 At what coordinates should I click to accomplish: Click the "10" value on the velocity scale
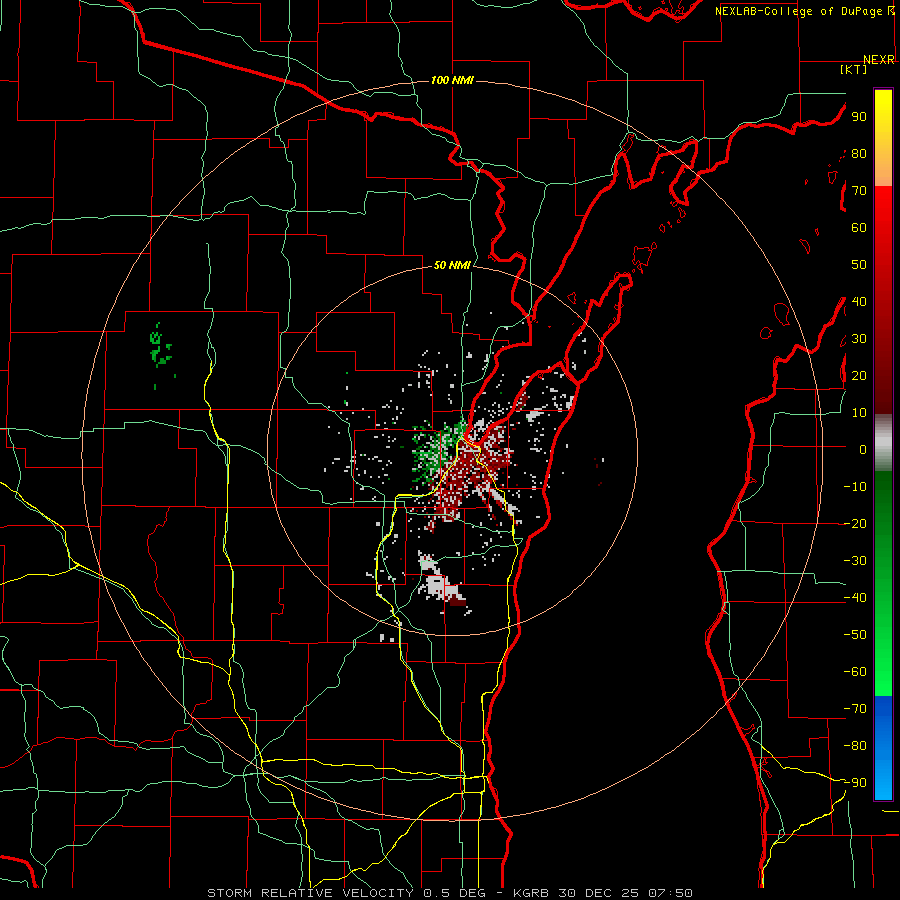pyautogui.click(x=859, y=413)
